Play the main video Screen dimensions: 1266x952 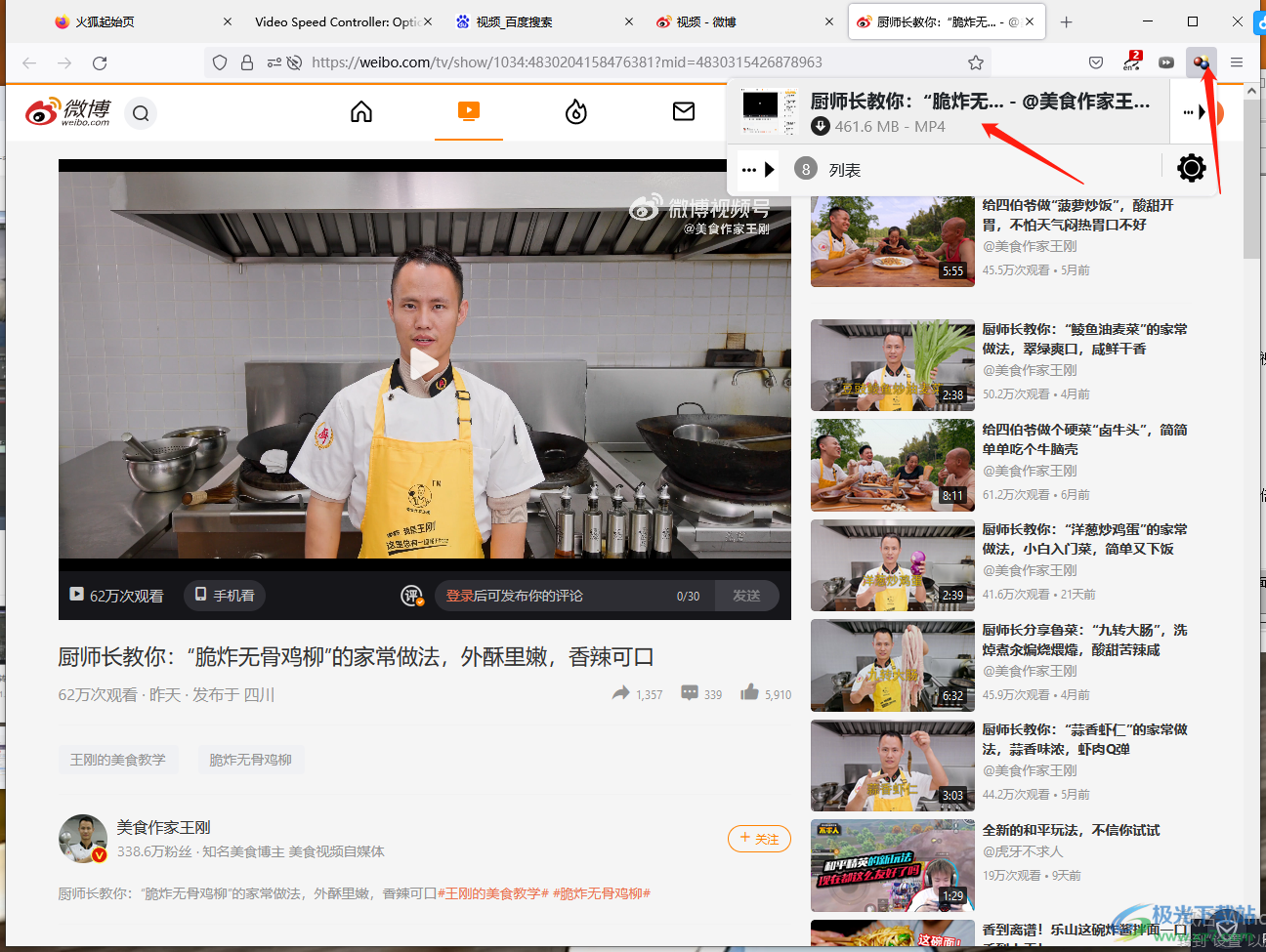click(424, 364)
